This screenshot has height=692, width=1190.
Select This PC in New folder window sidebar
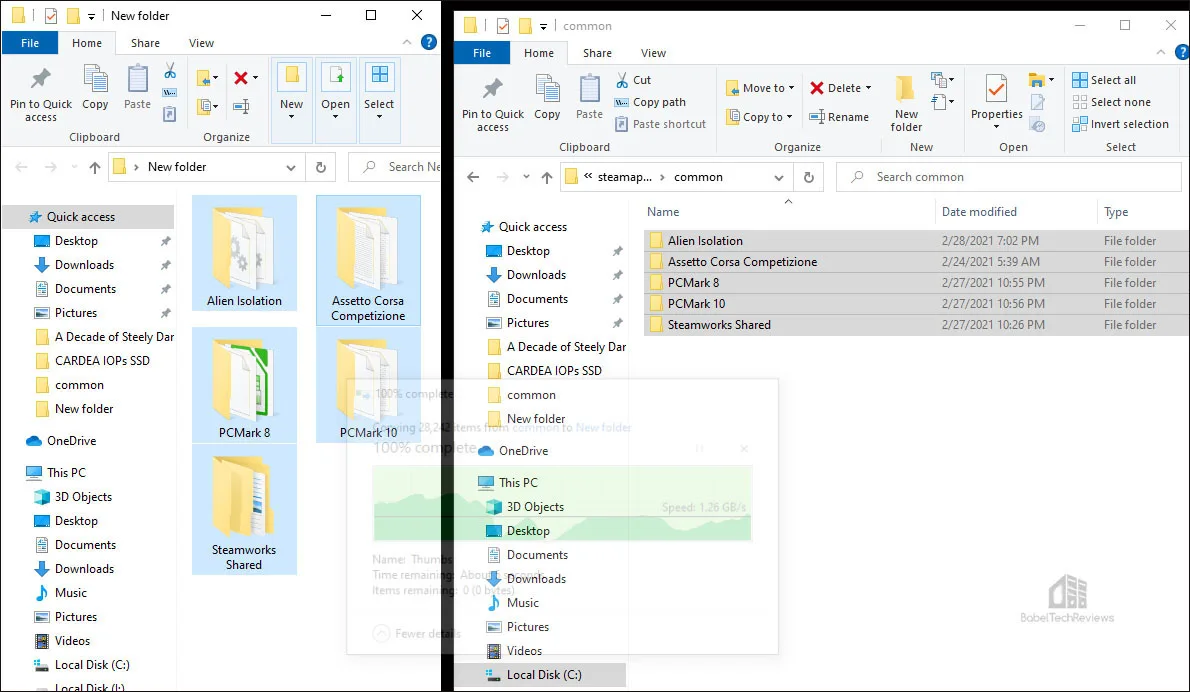(x=56, y=473)
